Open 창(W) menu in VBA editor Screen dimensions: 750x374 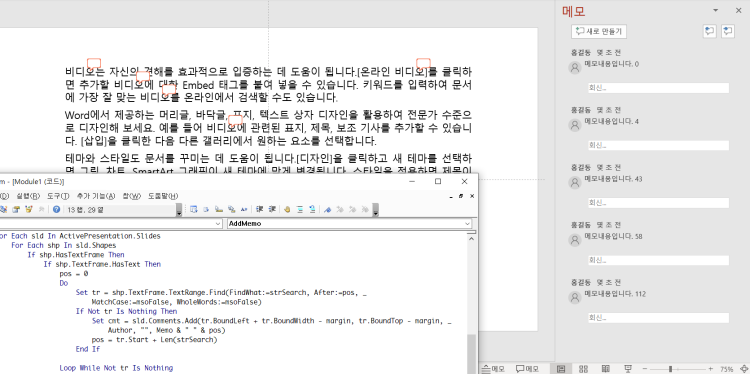(x=132, y=196)
